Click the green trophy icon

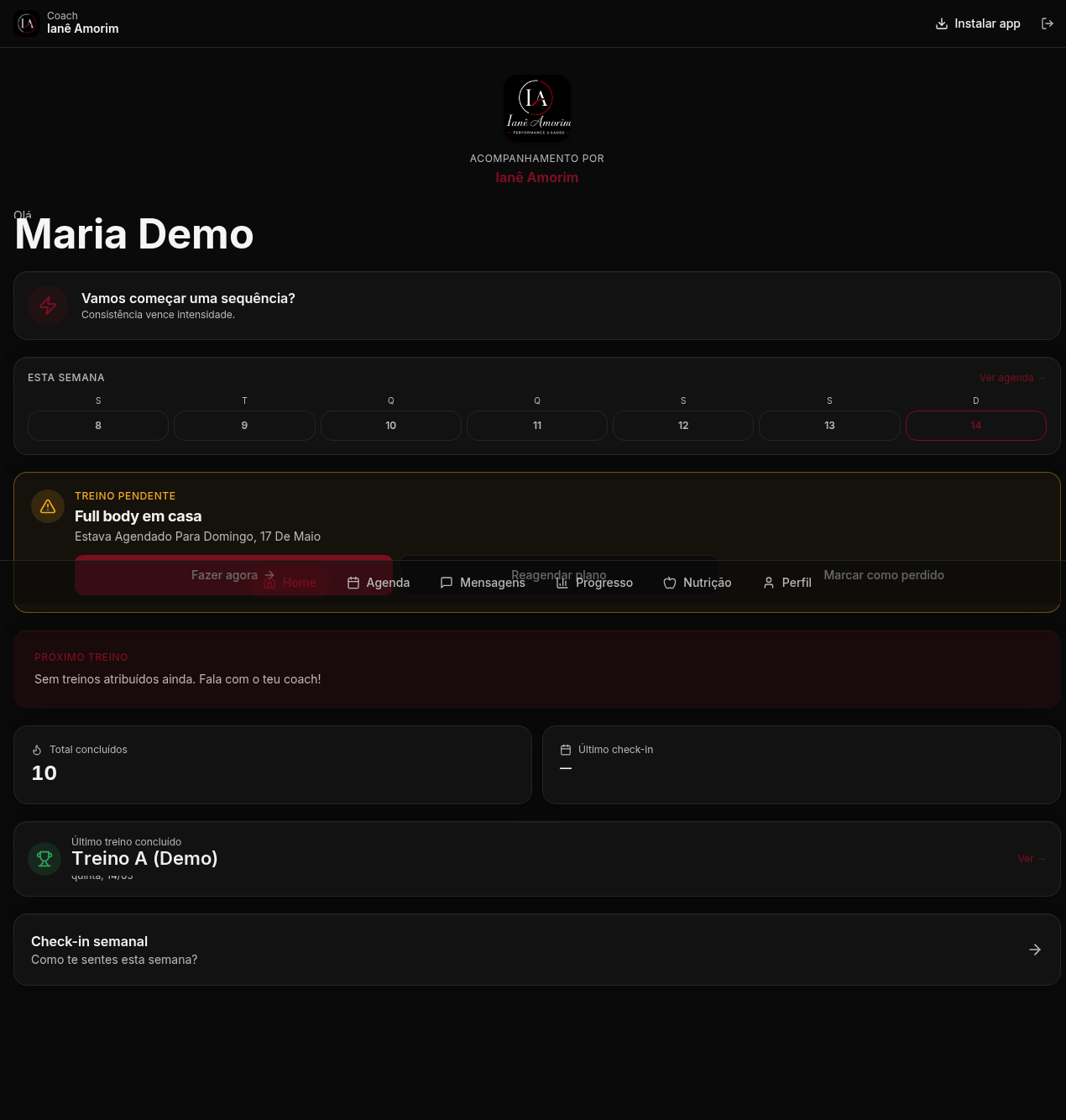click(44, 859)
